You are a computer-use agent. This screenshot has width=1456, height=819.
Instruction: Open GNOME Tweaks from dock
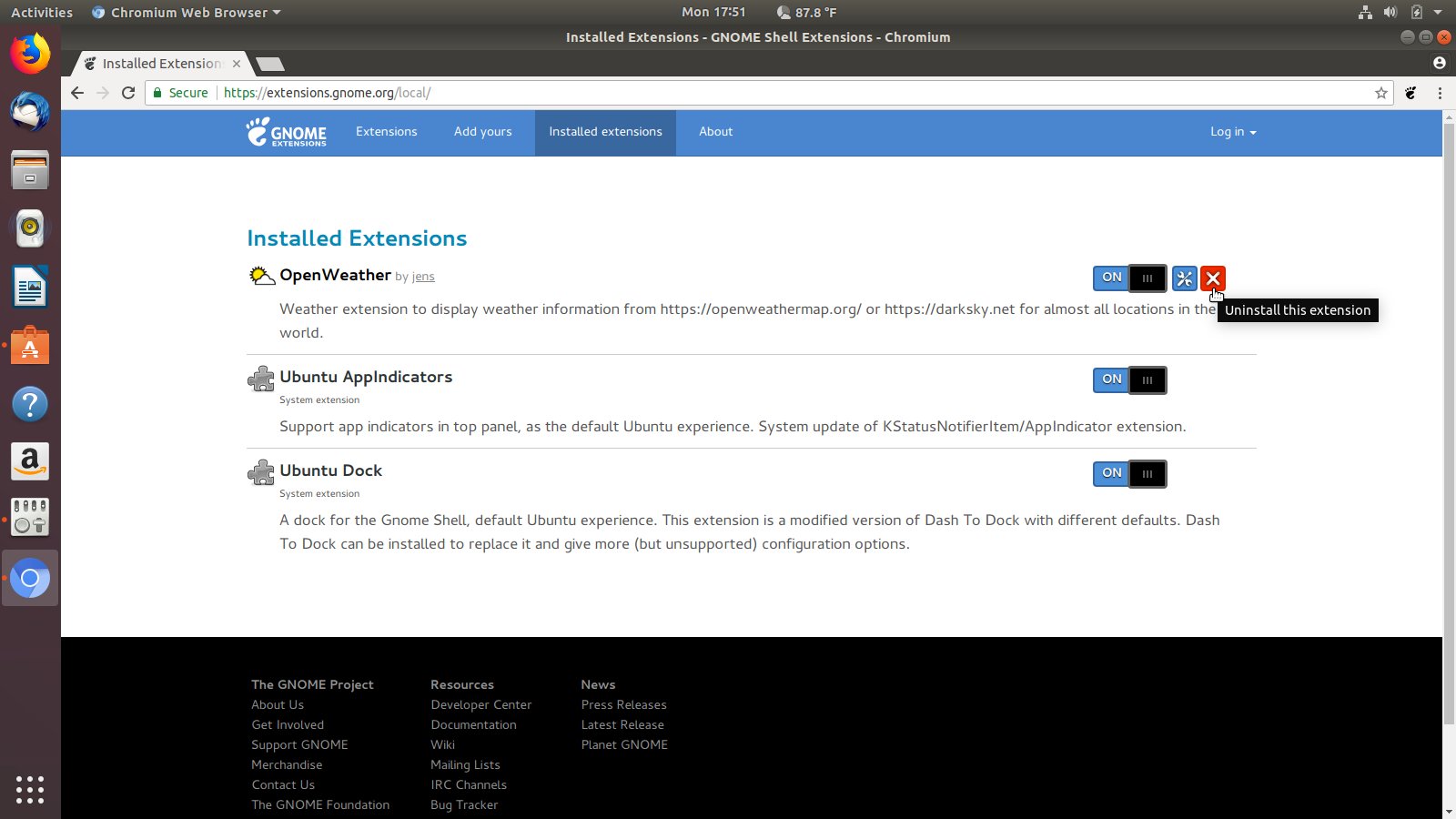(30, 519)
